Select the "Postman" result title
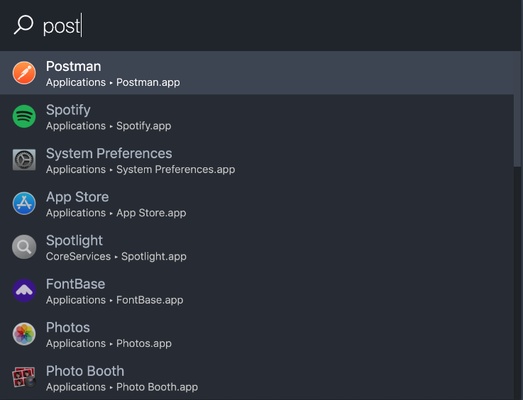 pos(73,66)
